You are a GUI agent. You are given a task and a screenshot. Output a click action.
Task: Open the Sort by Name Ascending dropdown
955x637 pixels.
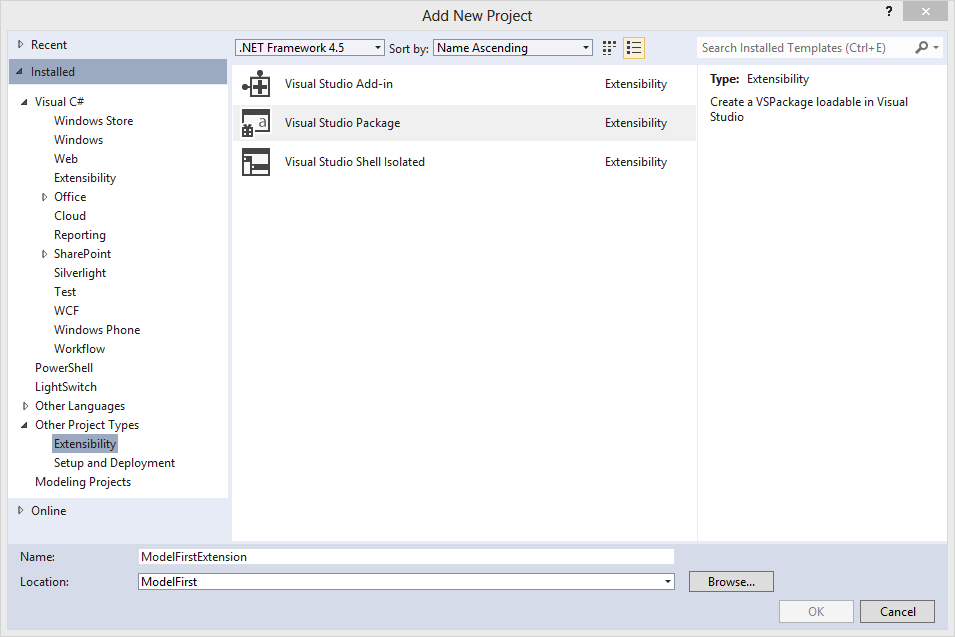pos(585,48)
